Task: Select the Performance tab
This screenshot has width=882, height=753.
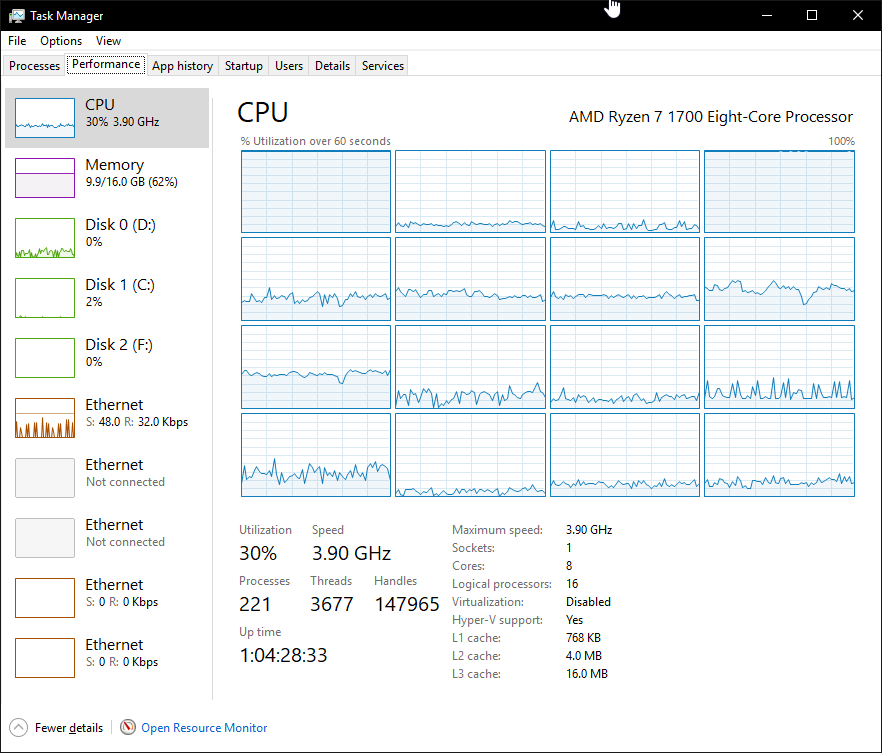Action: point(106,64)
